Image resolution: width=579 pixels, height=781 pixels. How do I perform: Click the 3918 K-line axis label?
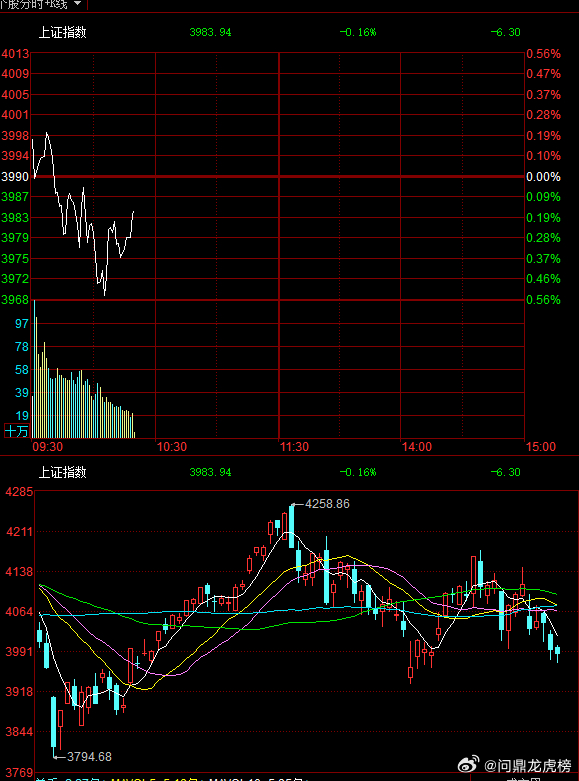pos(19,692)
